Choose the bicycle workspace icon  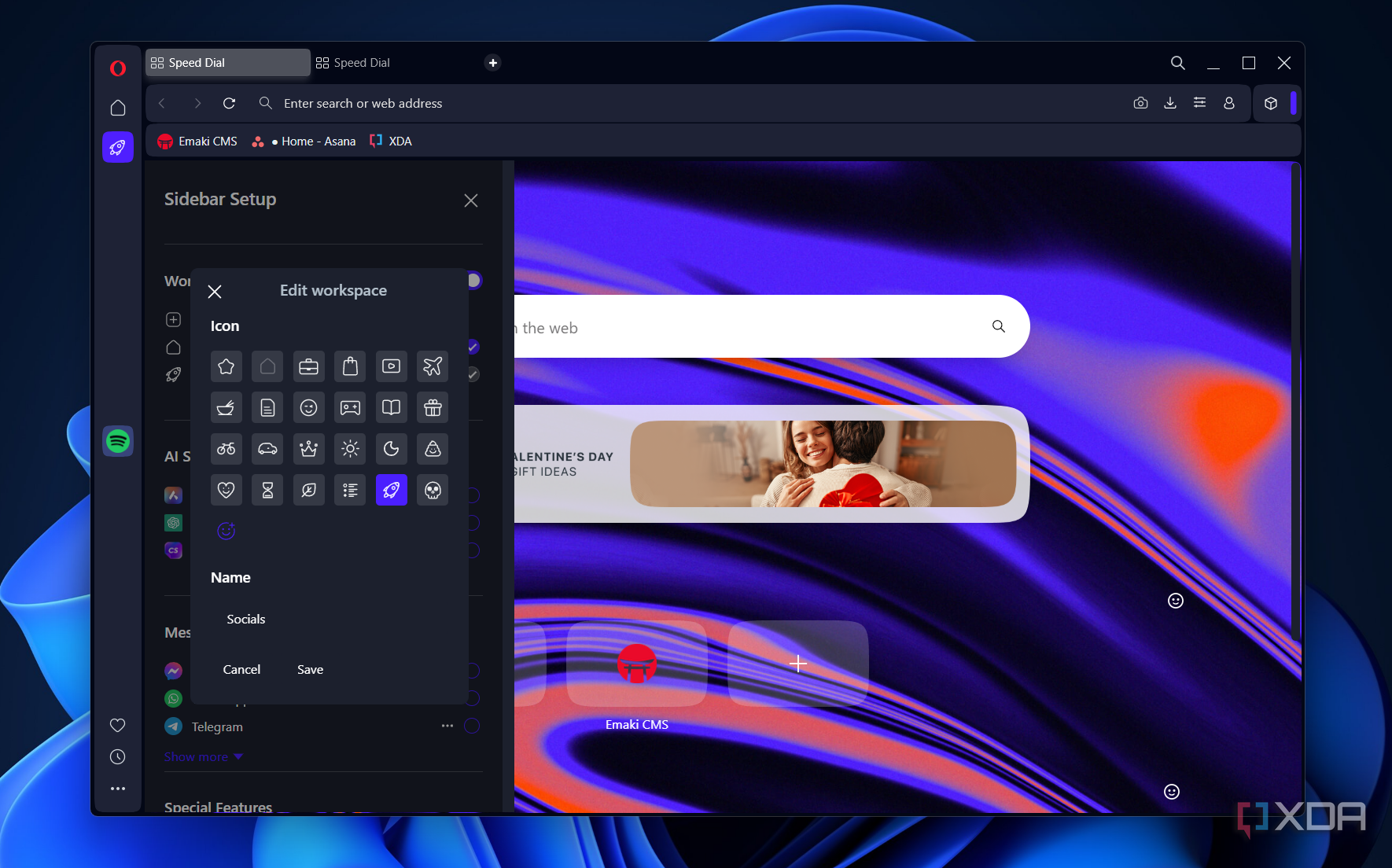coord(226,449)
